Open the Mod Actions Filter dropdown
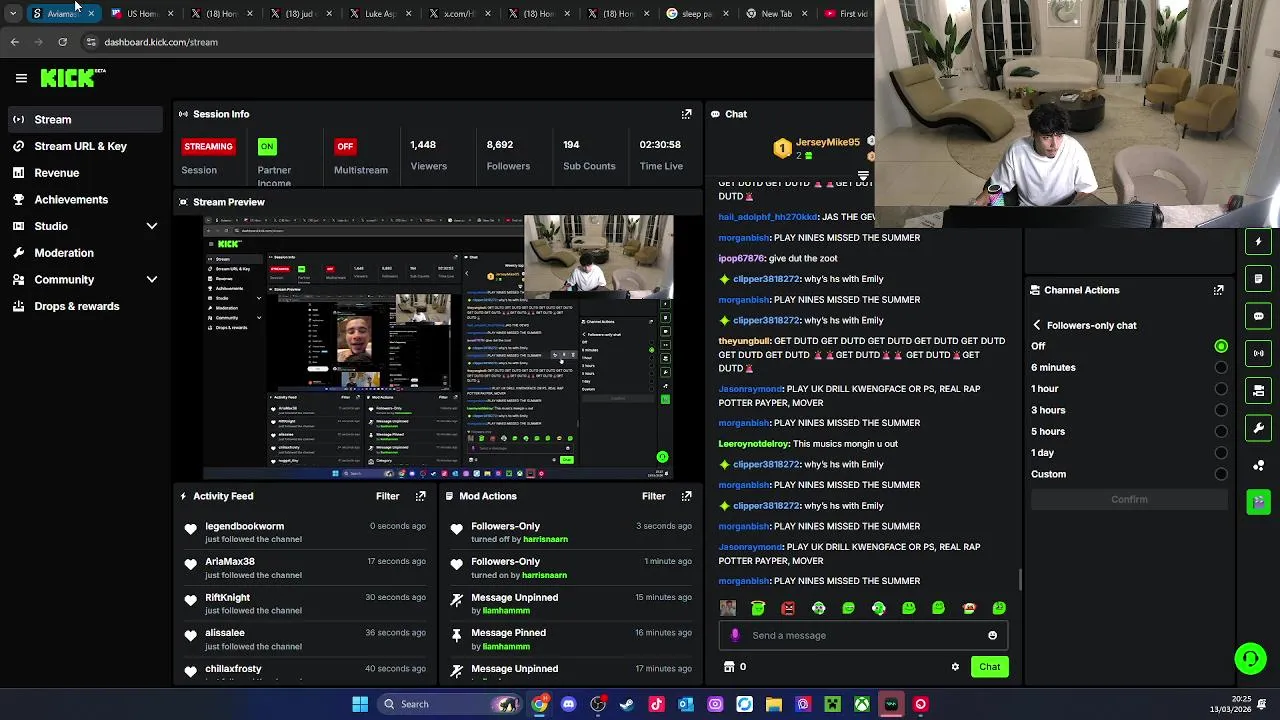 [x=653, y=496]
